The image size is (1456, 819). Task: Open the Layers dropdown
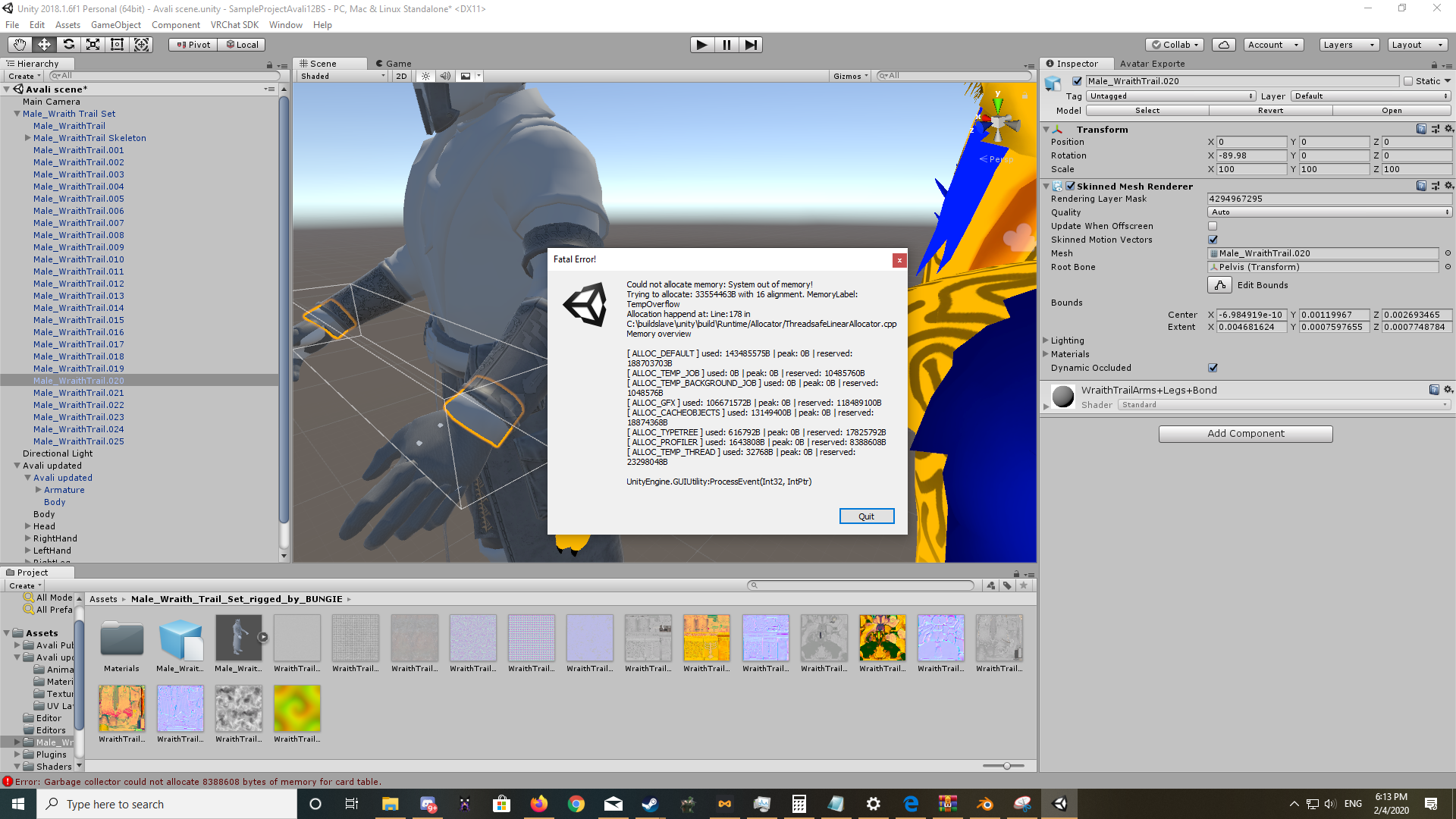coord(1348,45)
